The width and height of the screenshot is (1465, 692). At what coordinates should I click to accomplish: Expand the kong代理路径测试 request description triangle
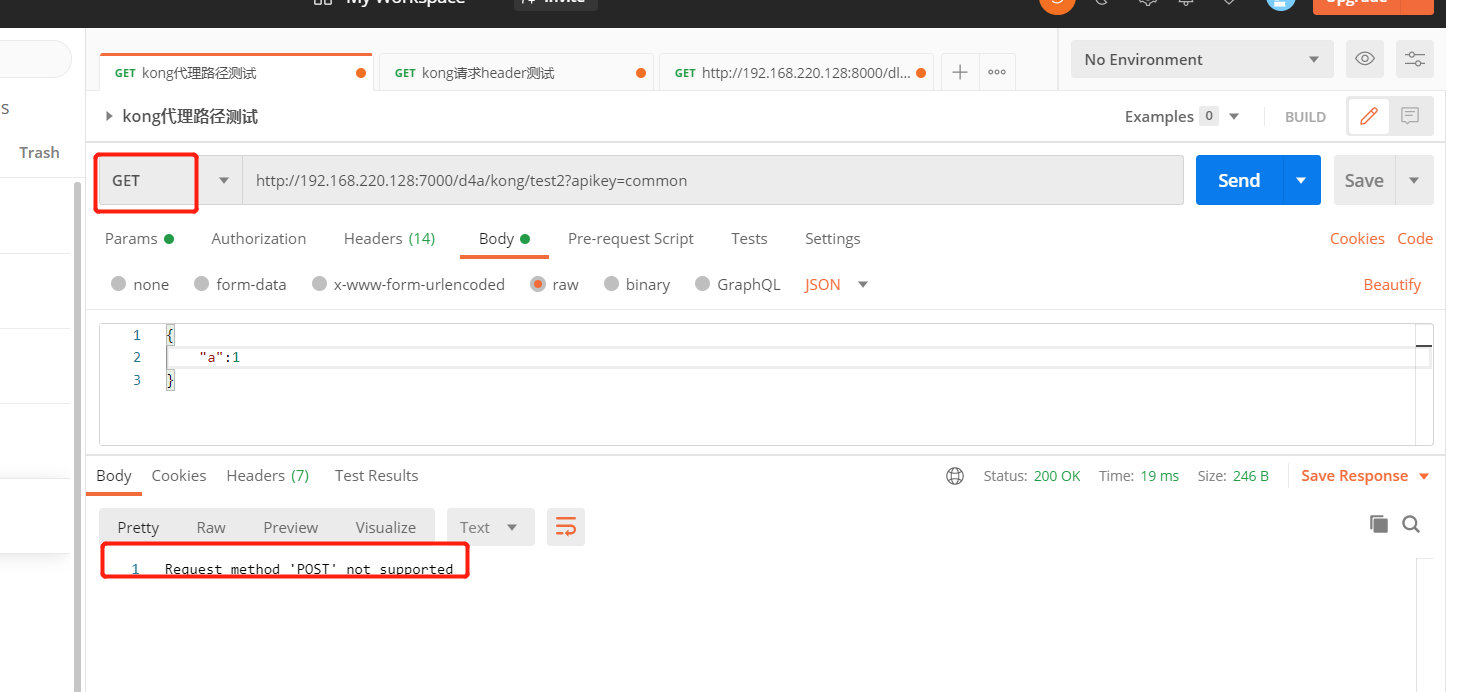pos(109,116)
